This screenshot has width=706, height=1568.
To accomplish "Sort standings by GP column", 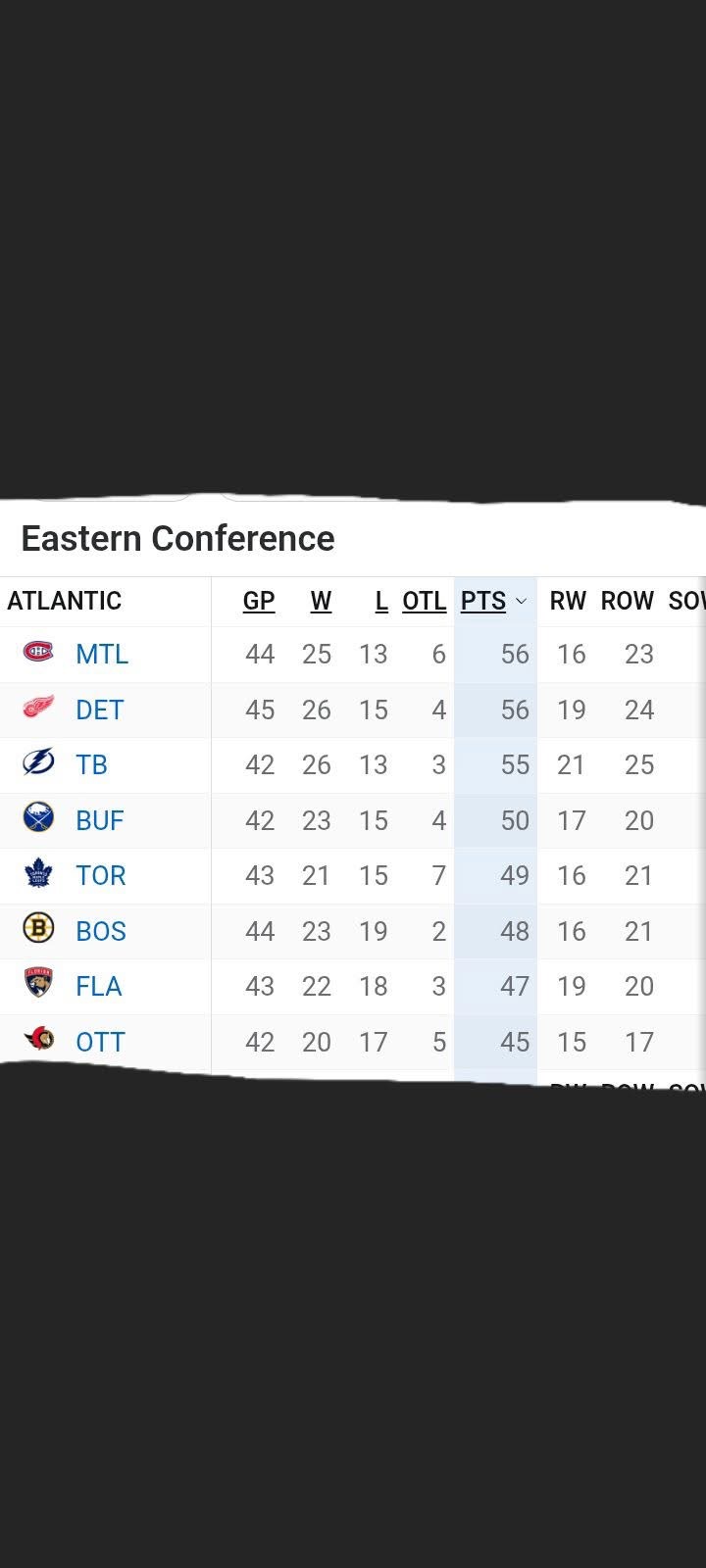I will [259, 601].
